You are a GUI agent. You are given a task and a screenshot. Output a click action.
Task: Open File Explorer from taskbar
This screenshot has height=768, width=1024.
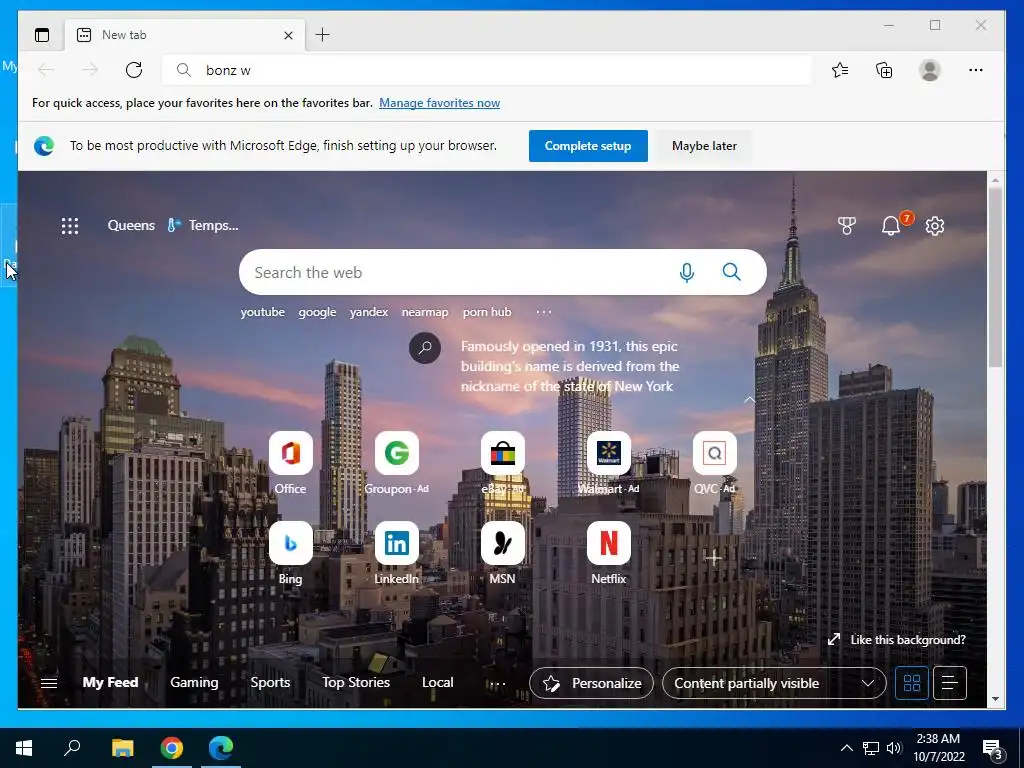click(x=122, y=748)
